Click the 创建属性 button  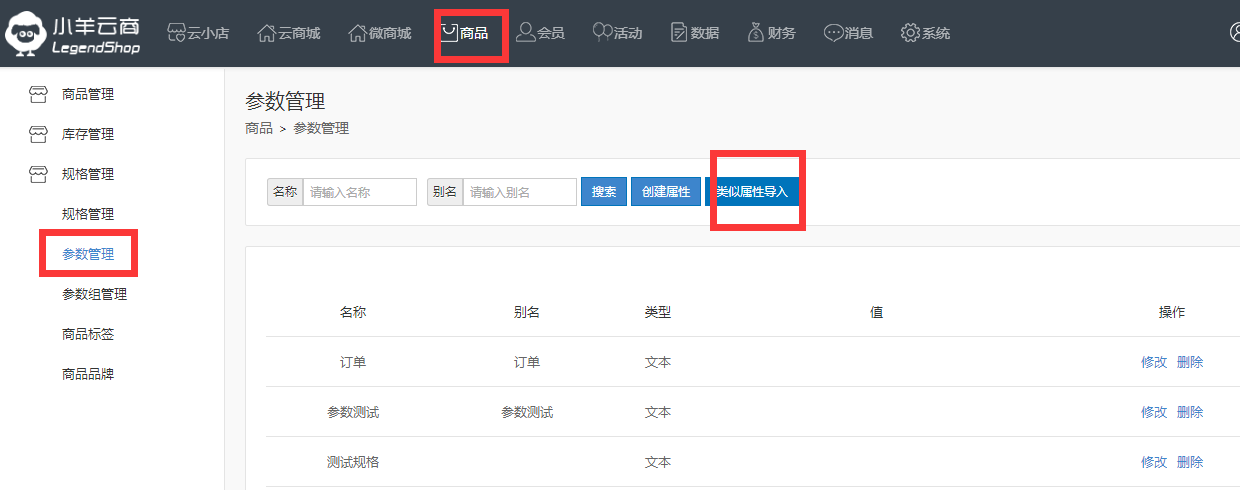point(666,192)
